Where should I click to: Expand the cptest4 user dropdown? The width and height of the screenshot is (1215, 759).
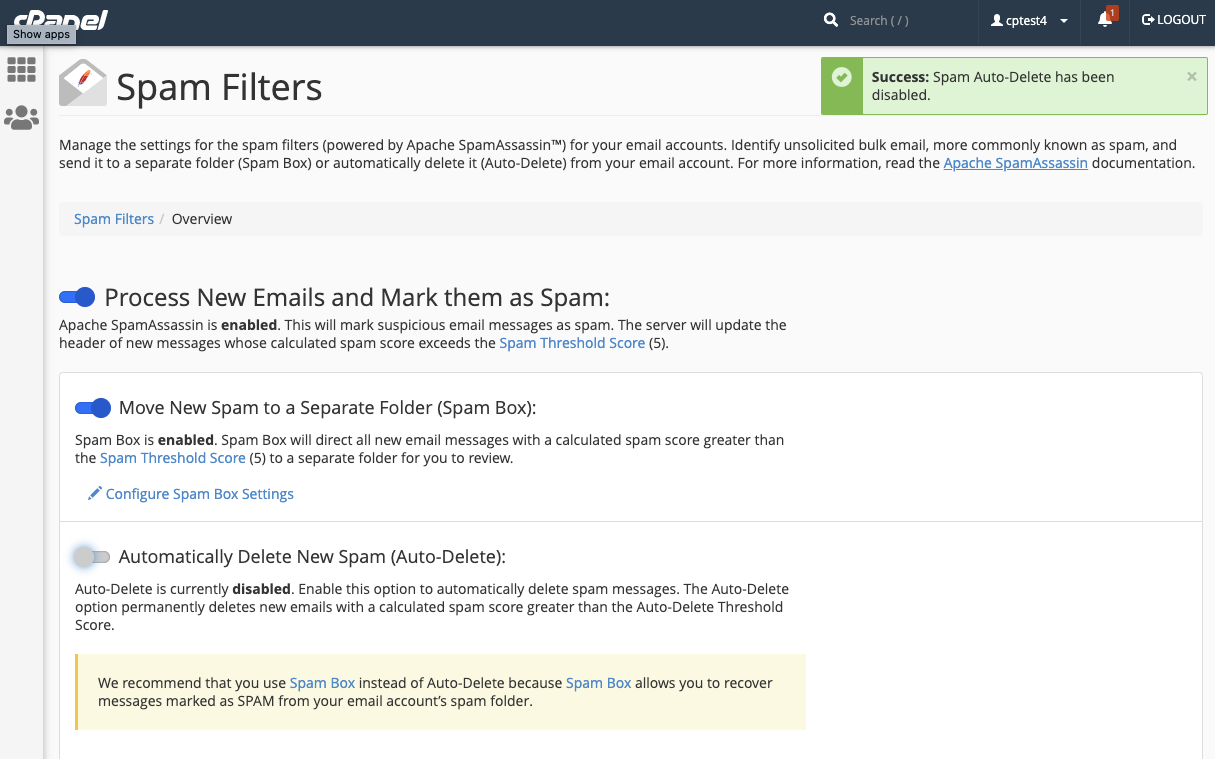1029,20
